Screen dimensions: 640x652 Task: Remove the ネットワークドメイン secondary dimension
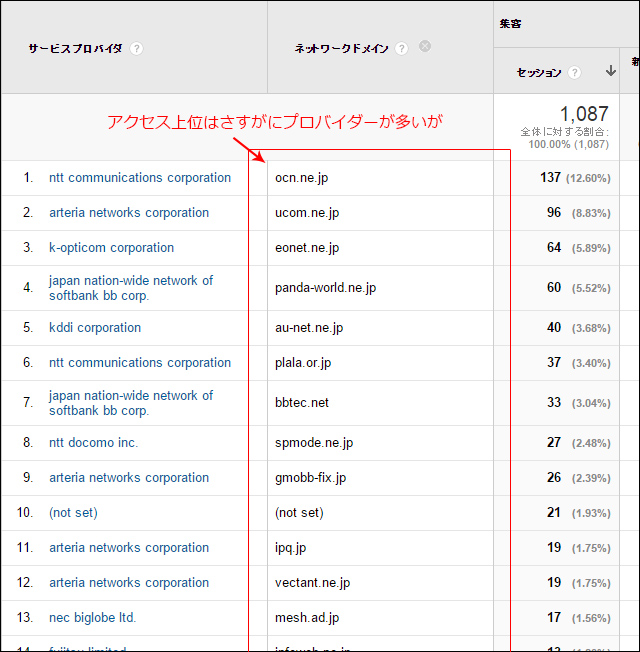(425, 46)
